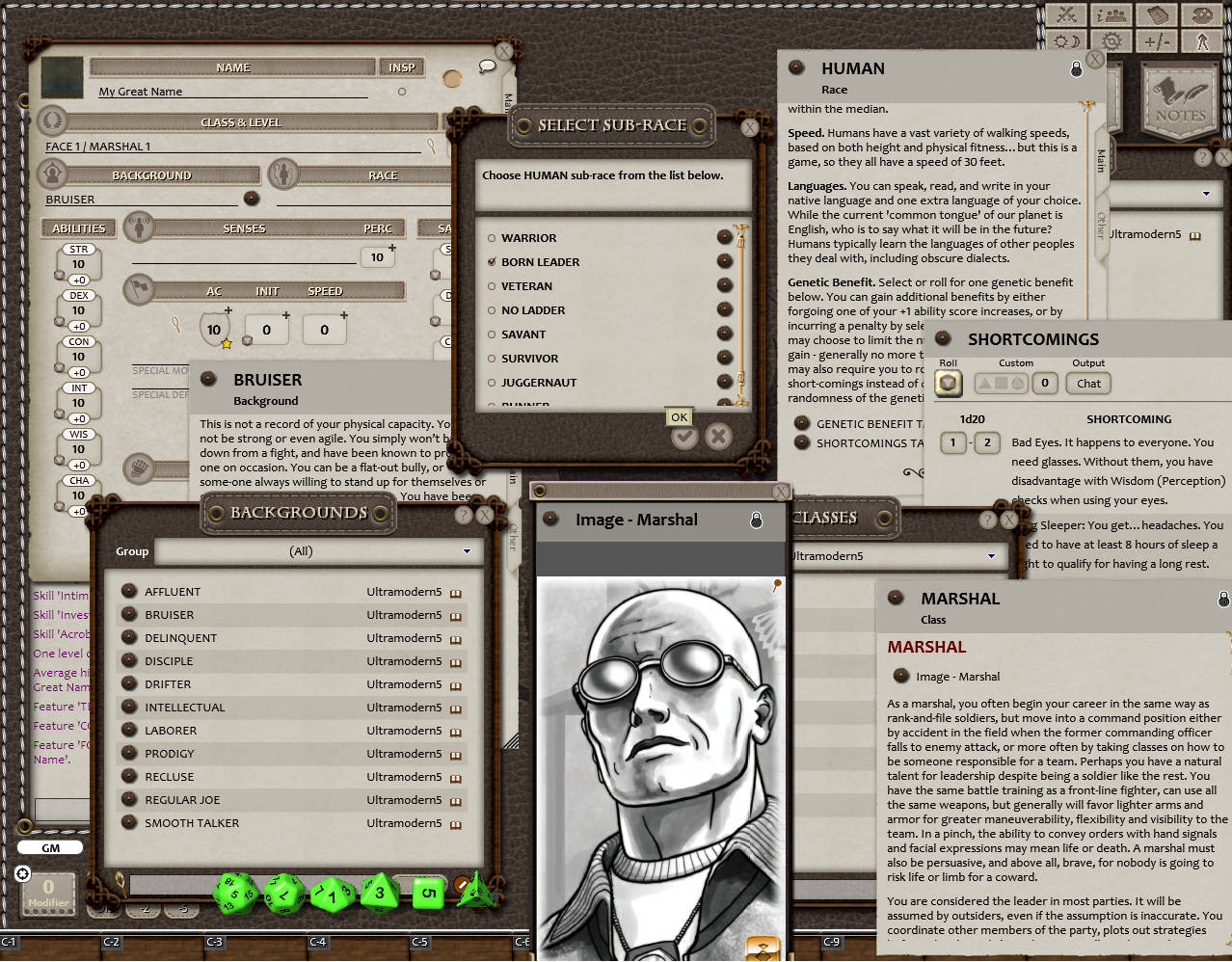This screenshot has height=962, width=1232.
Task: Open the Options gear icon
Action: [1112, 40]
